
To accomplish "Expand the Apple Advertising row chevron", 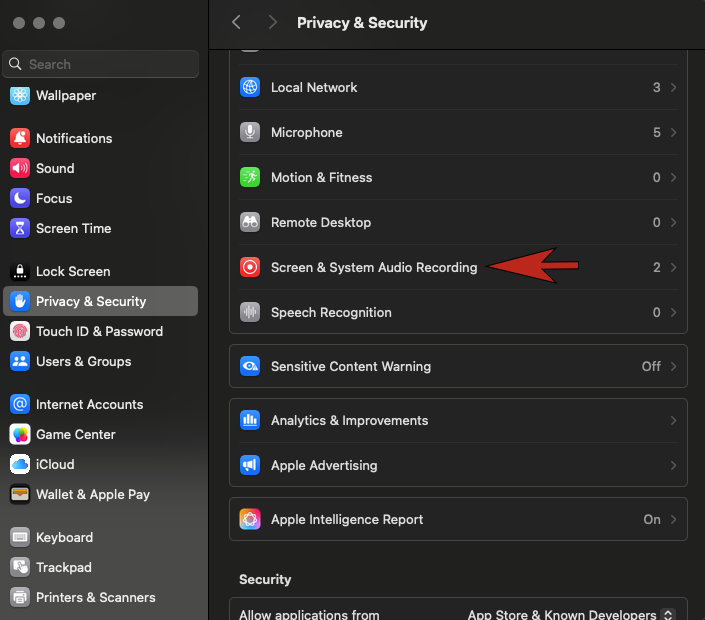I will [x=673, y=466].
